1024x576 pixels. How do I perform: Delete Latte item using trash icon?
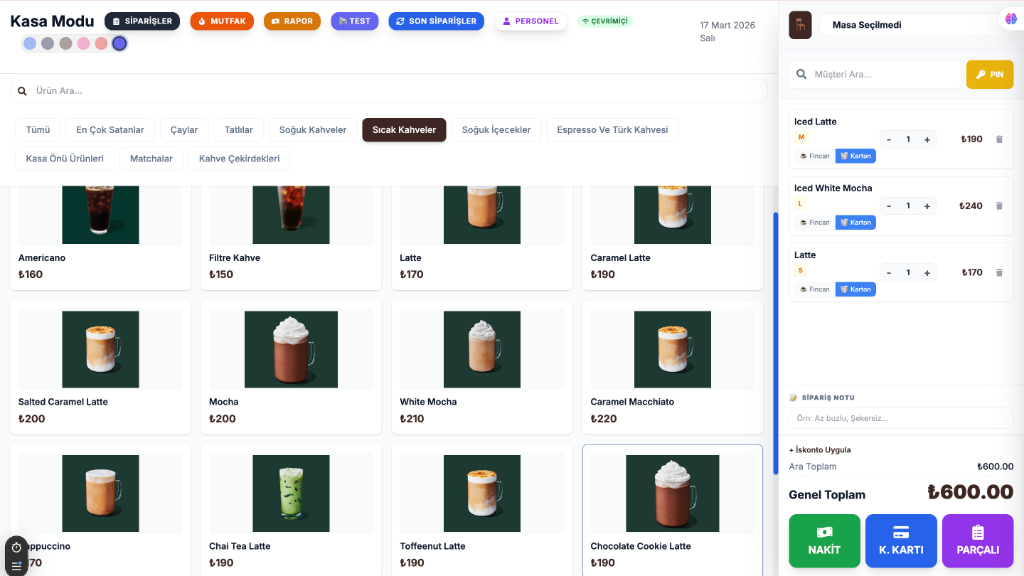pyautogui.click(x=998, y=272)
